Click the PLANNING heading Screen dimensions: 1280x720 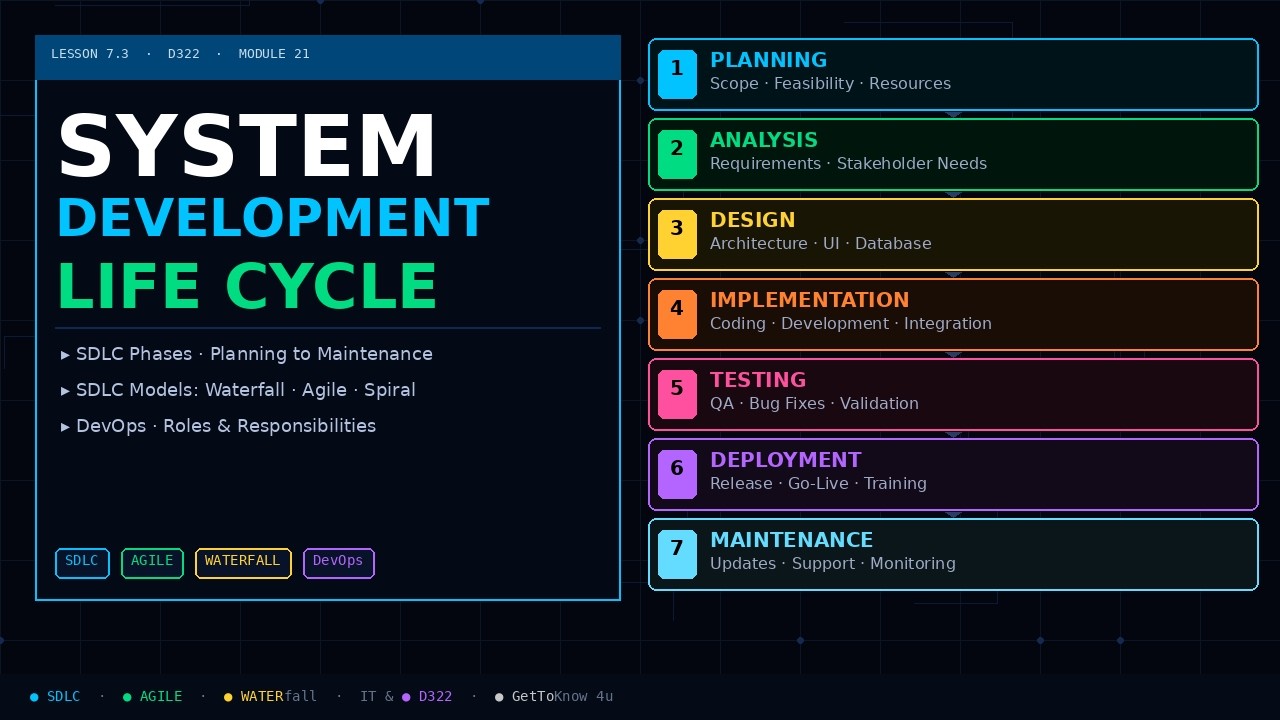point(768,60)
